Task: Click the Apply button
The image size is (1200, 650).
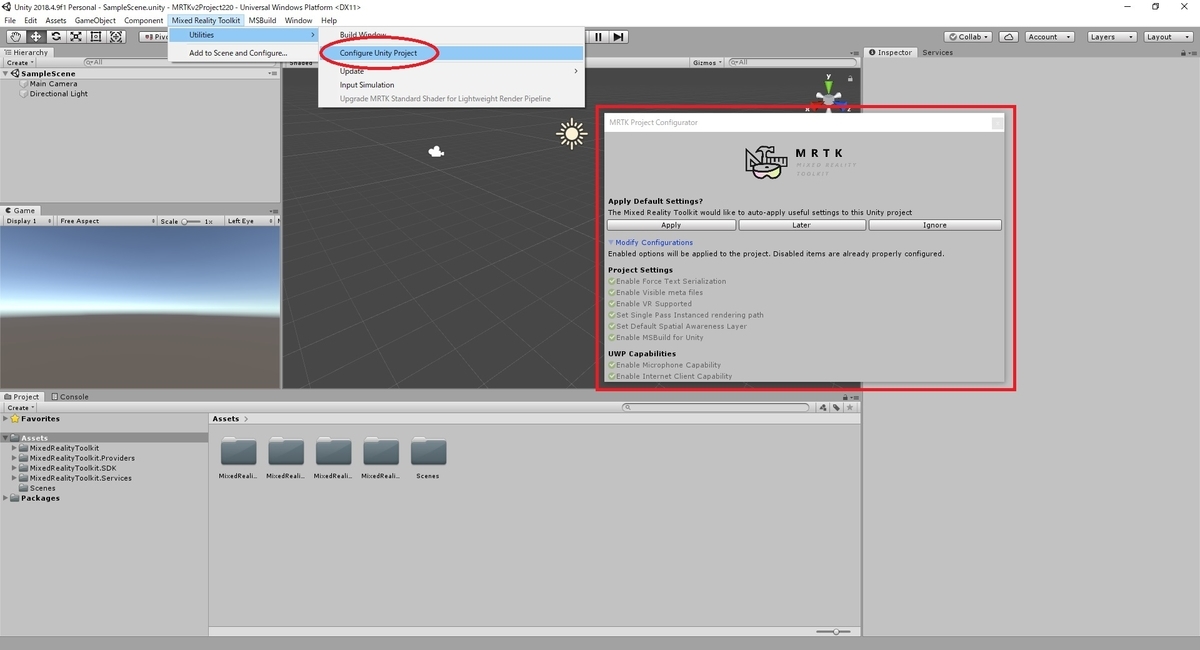Action: (671, 225)
